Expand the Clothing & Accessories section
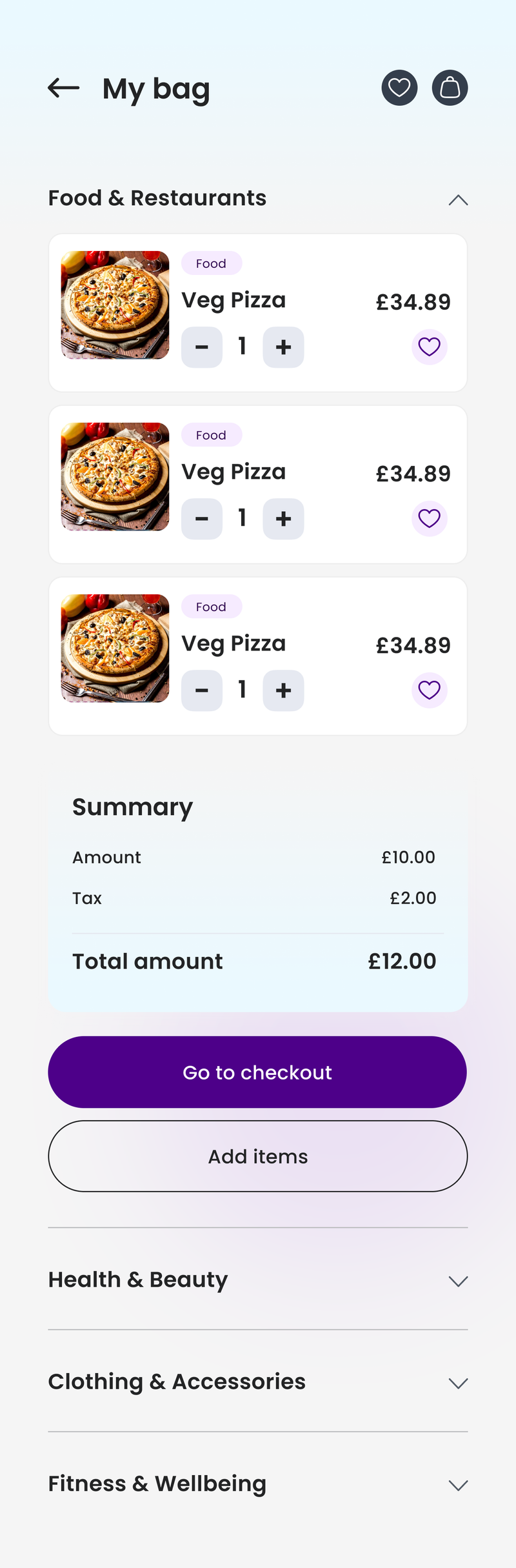The width and height of the screenshot is (516, 1568). (458, 1383)
